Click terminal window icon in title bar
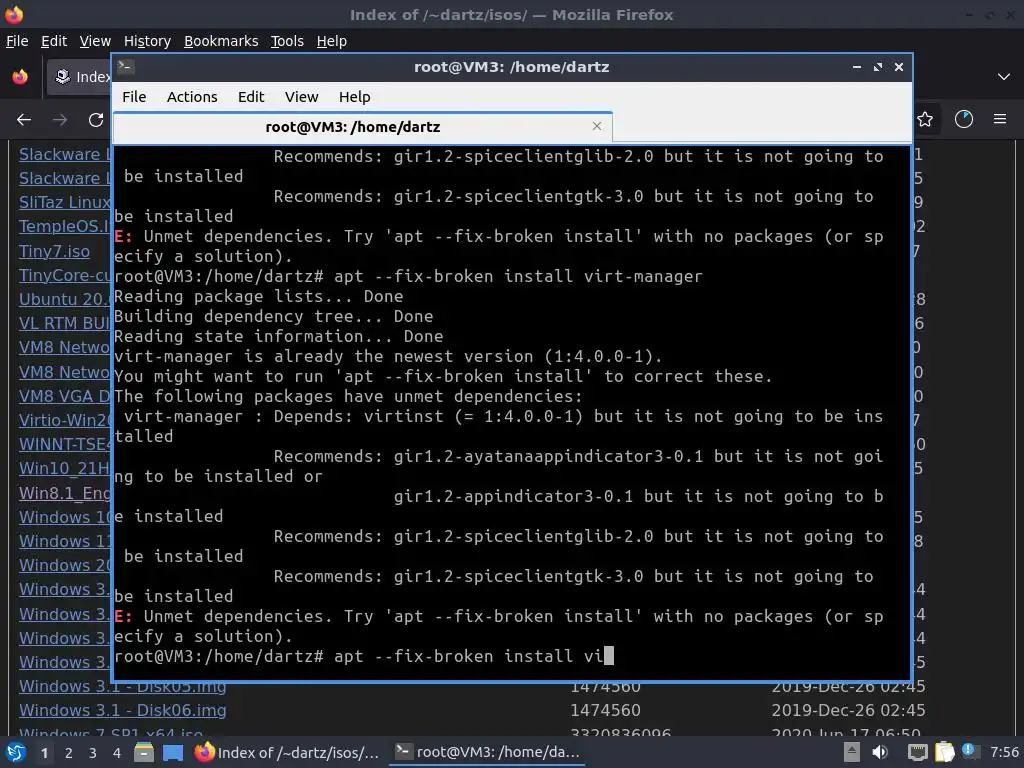 [126, 67]
